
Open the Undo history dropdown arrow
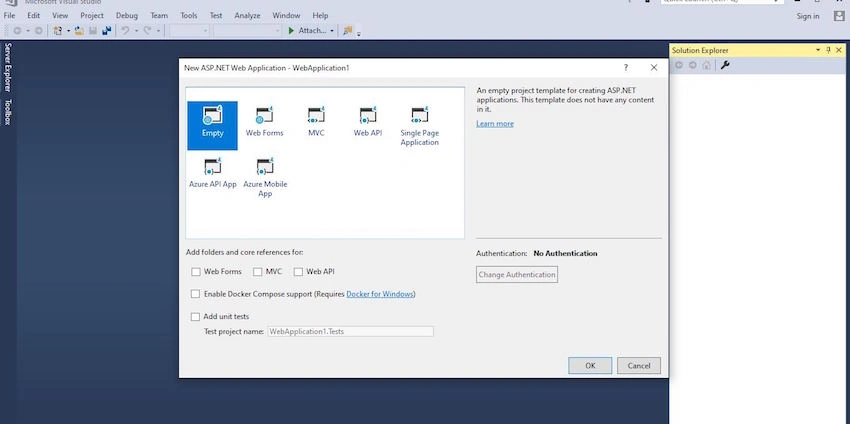click(136, 31)
